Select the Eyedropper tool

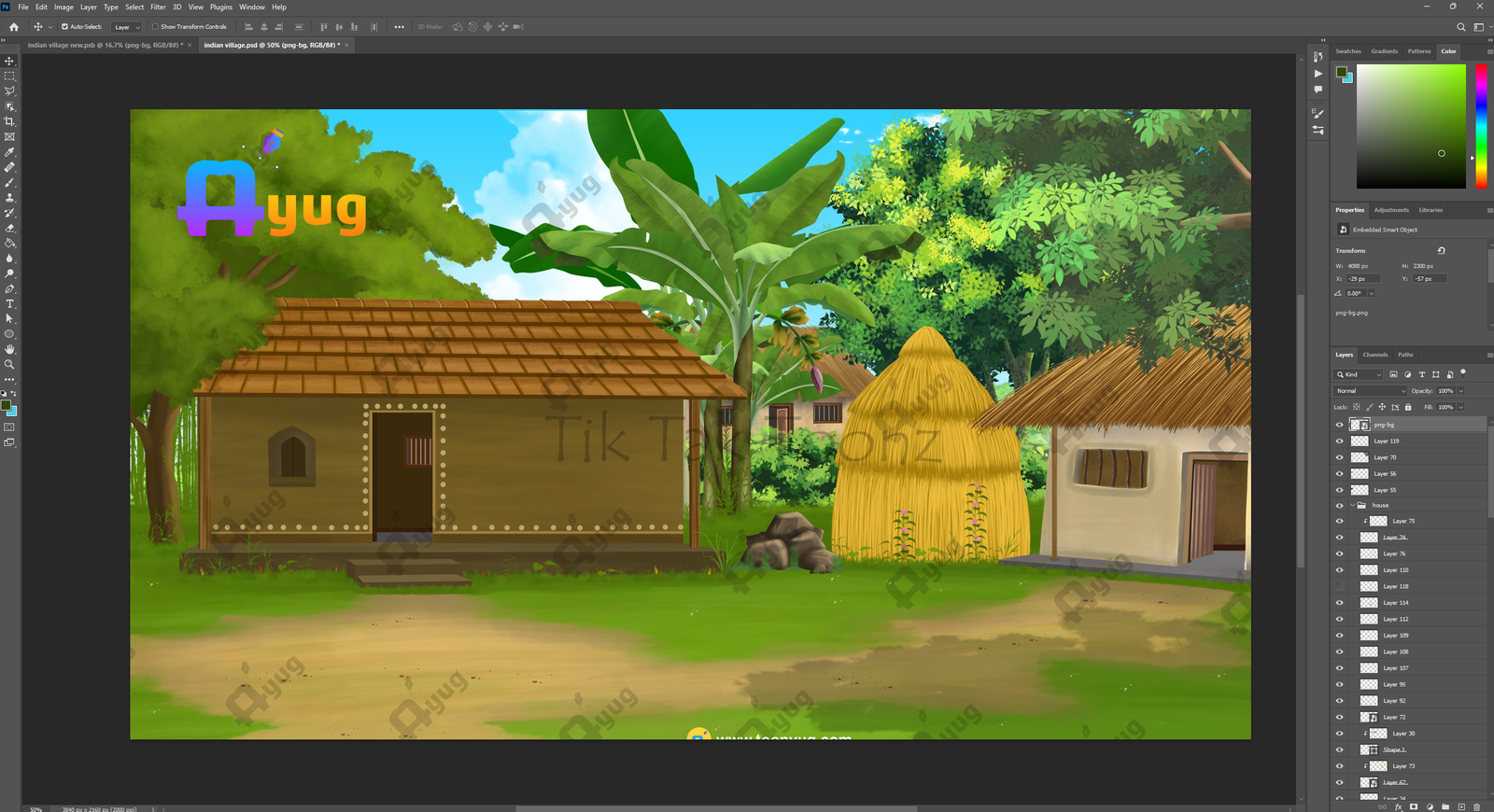click(9, 152)
